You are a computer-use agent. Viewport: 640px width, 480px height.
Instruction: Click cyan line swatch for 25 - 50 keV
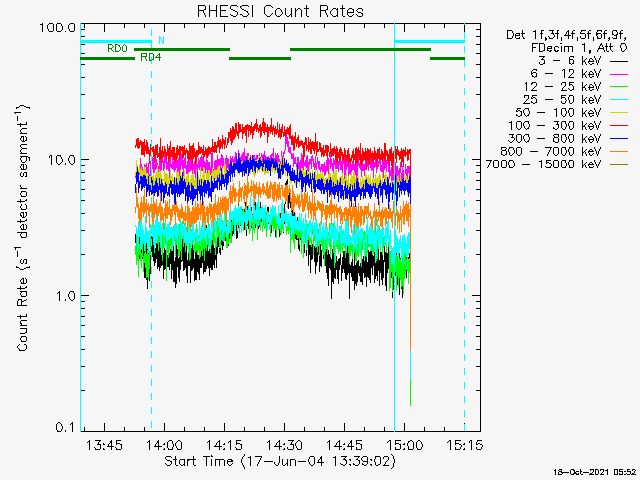pyautogui.click(x=619, y=100)
